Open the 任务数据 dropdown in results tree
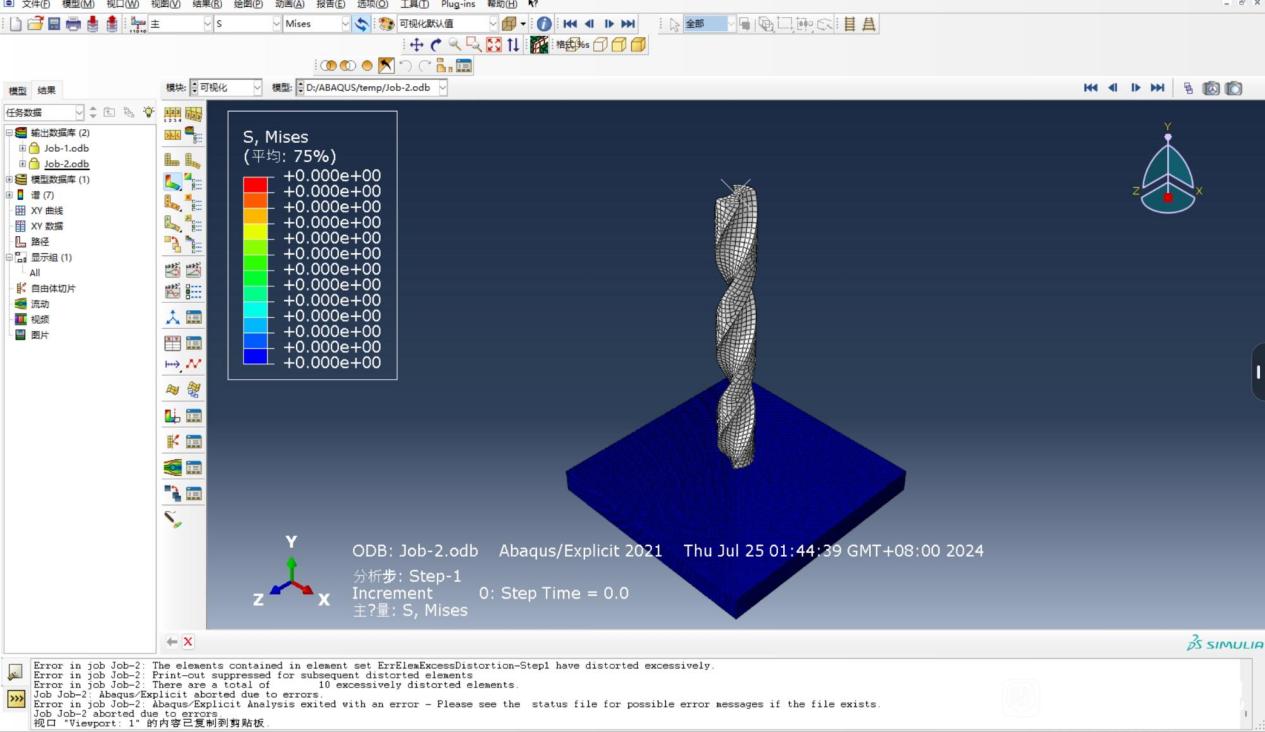This screenshot has height=732, width=1265. click(x=44, y=112)
